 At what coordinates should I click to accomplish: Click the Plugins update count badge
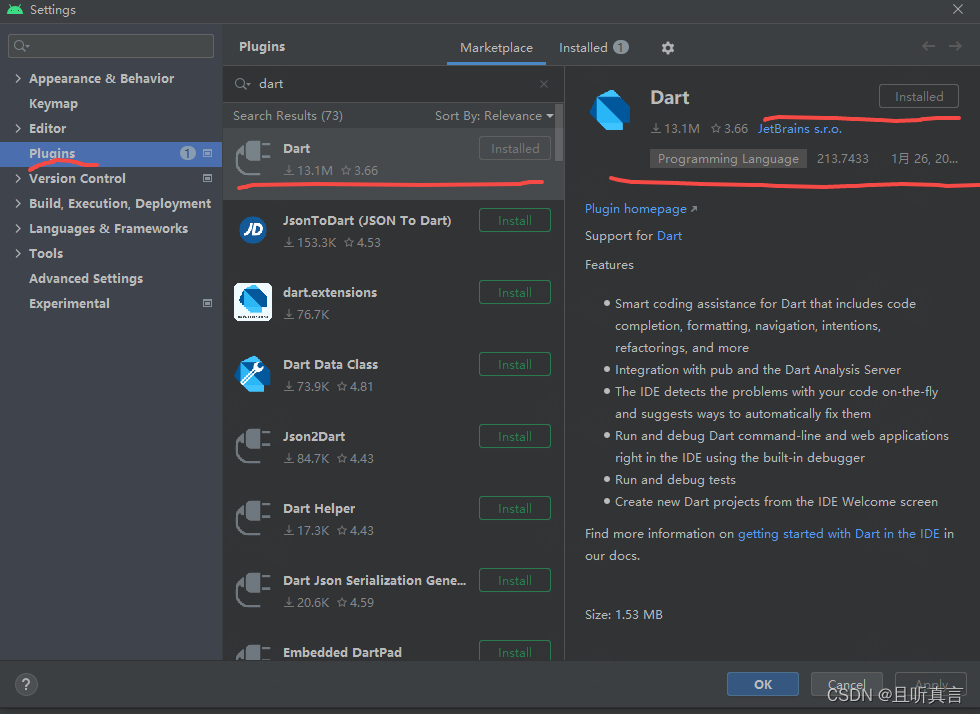188,153
